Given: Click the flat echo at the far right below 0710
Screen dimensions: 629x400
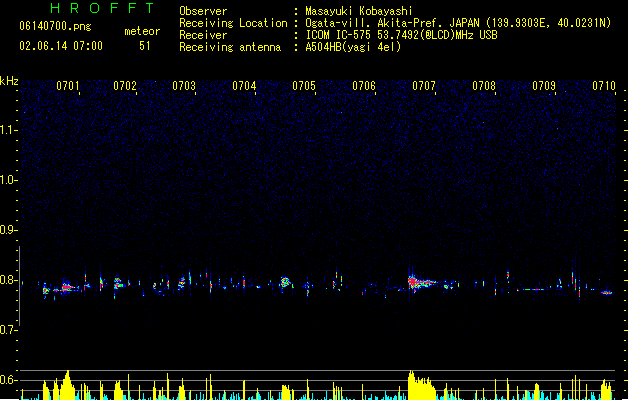Looking at the screenshot, I should tap(607, 293).
